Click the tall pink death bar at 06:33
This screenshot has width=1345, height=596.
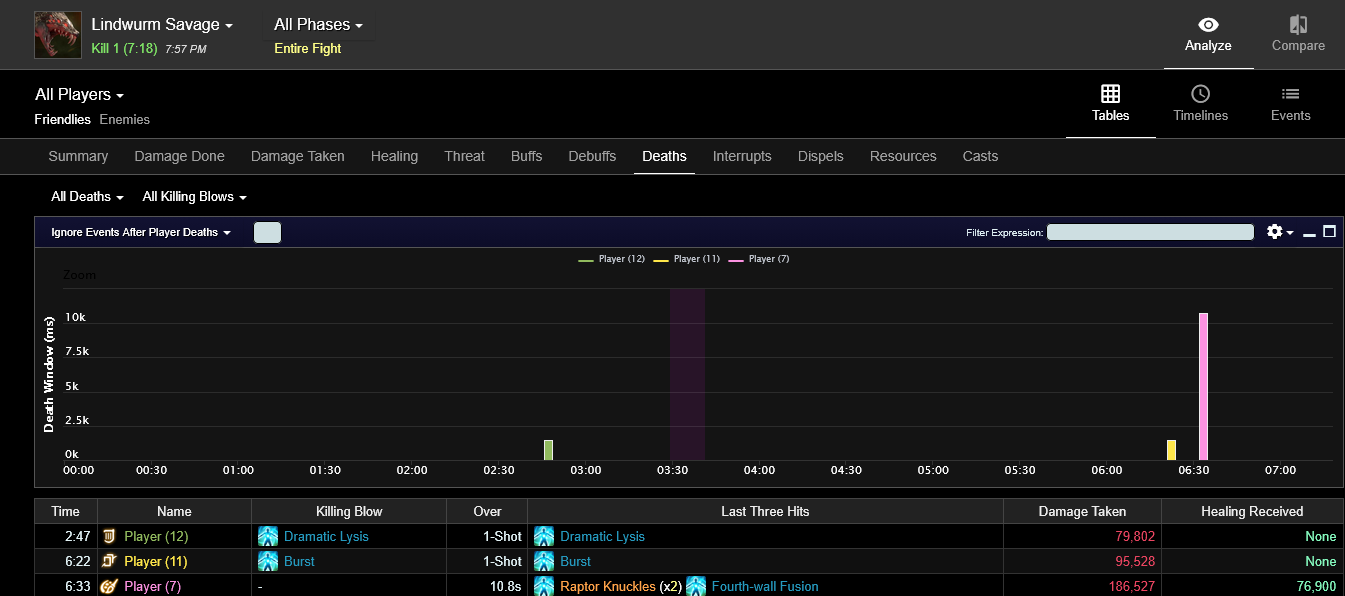click(1203, 386)
